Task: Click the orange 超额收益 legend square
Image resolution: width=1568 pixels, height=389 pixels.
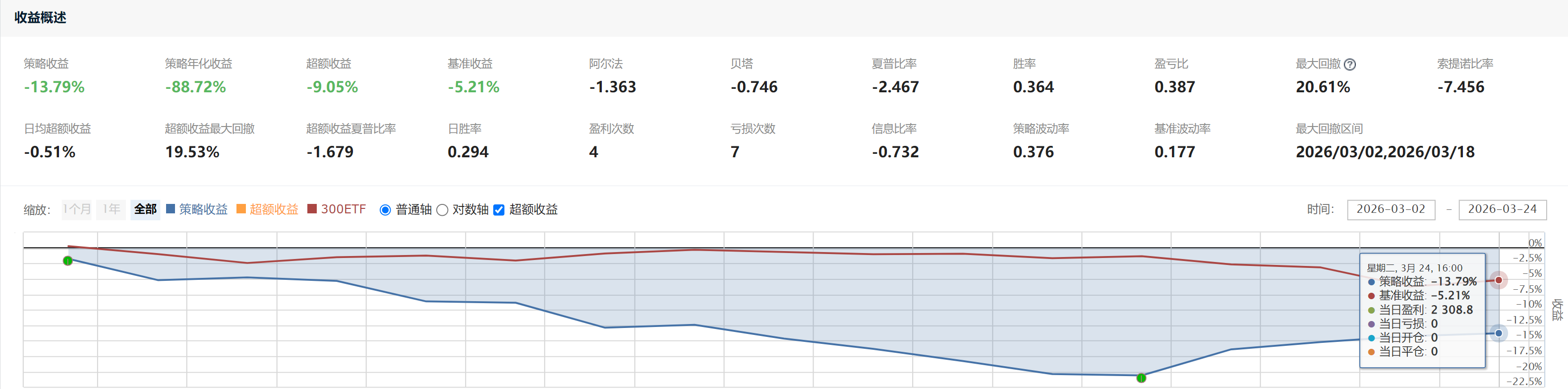Action: [x=241, y=209]
